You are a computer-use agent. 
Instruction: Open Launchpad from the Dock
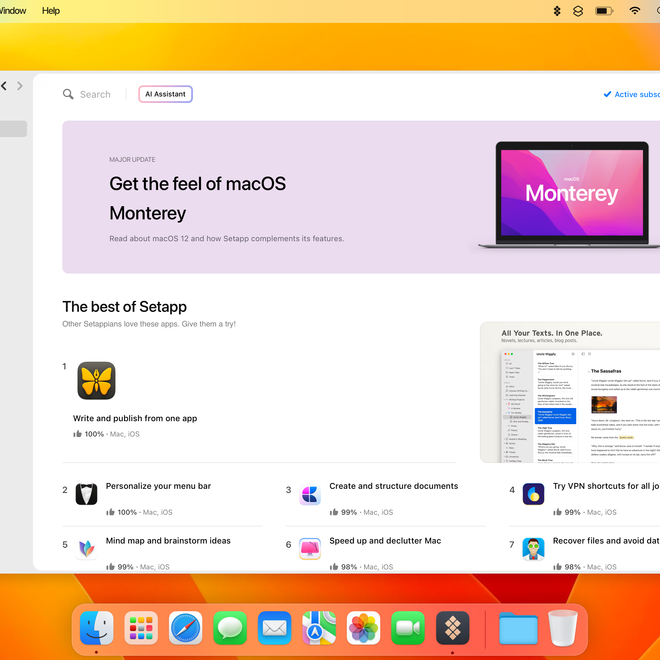pos(141,628)
